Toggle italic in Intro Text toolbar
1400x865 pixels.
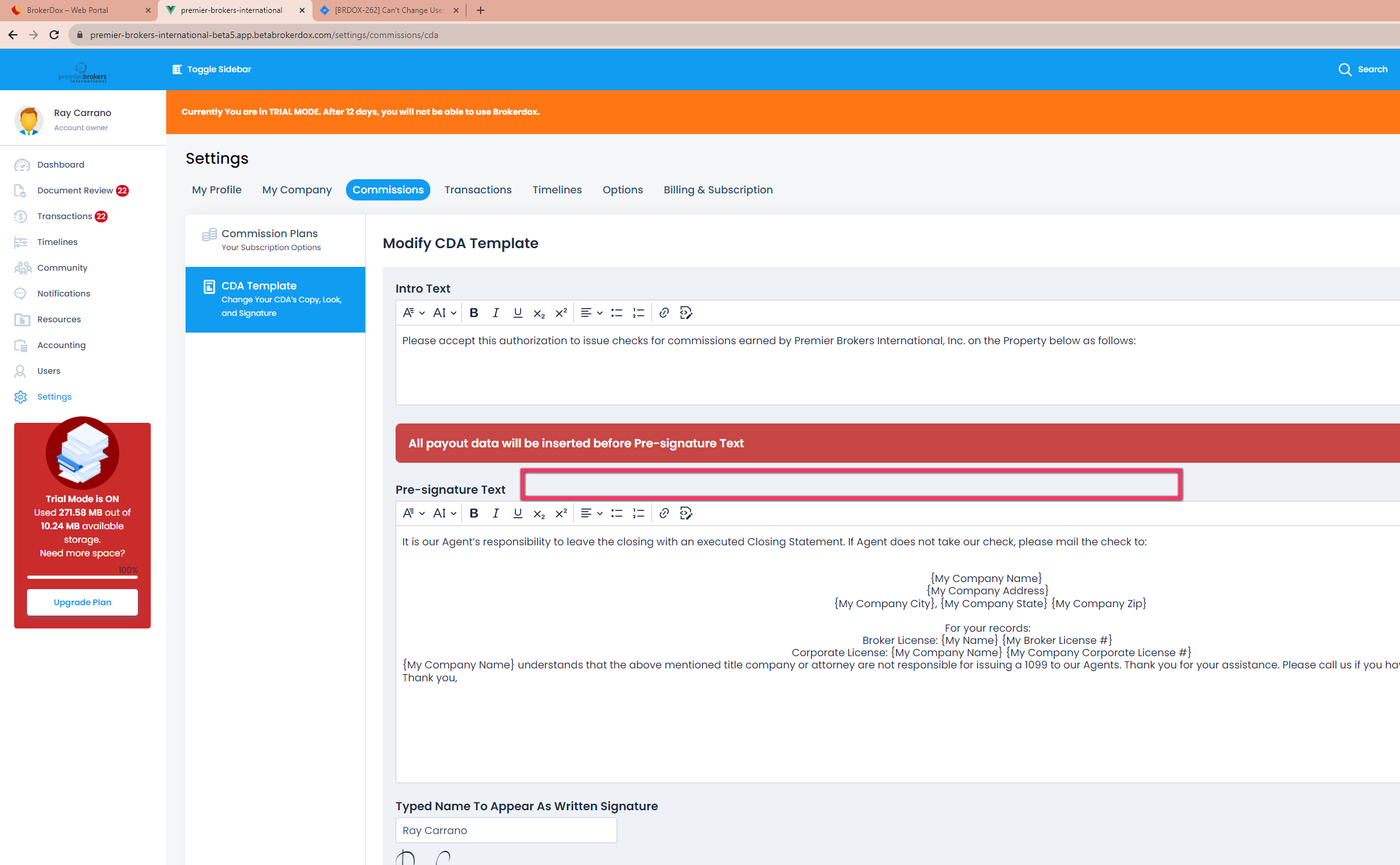pos(495,313)
